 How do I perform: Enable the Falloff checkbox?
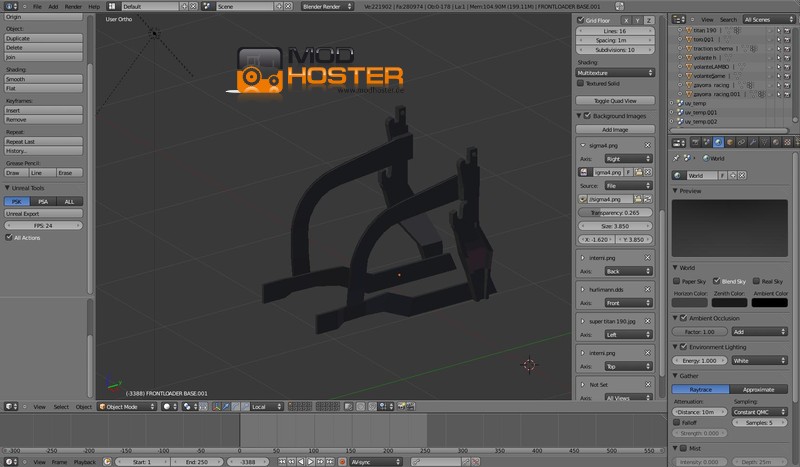coord(677,423)
